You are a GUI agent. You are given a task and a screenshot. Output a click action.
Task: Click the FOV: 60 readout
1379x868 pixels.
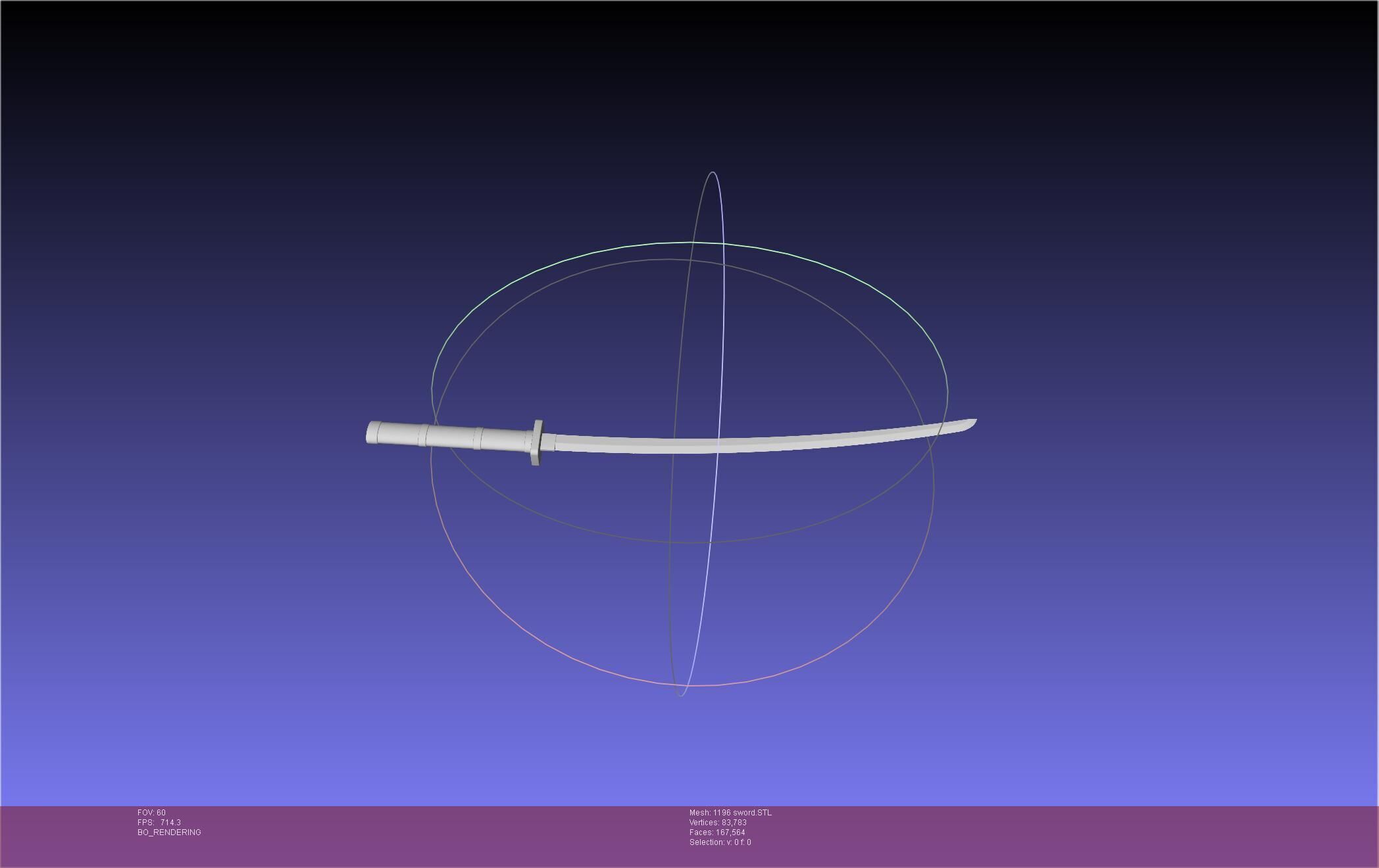(x=151, y=813)
